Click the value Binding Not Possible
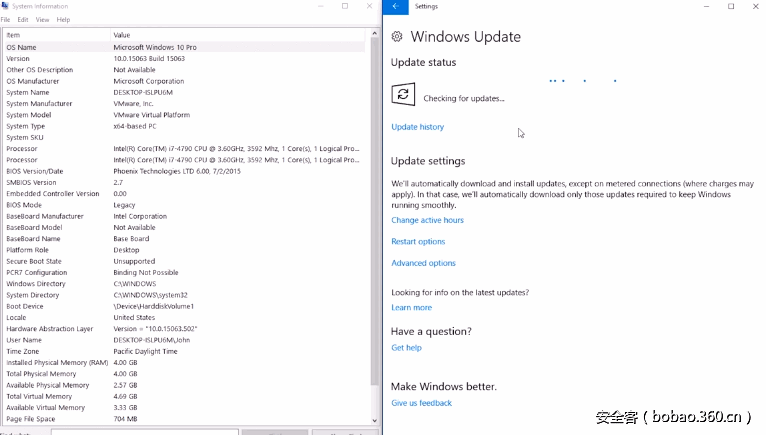 coord(146,272)
